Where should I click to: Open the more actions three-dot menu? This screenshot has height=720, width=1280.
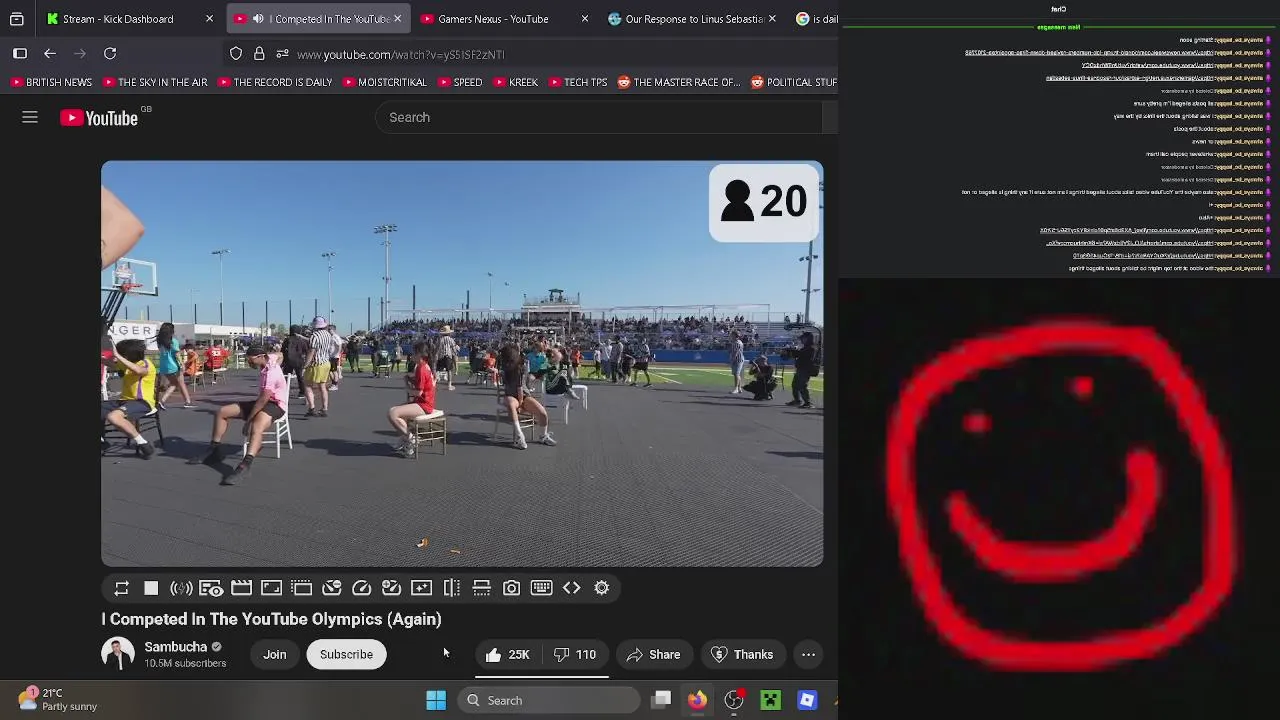pyautogui.click(x=808, y=655)
